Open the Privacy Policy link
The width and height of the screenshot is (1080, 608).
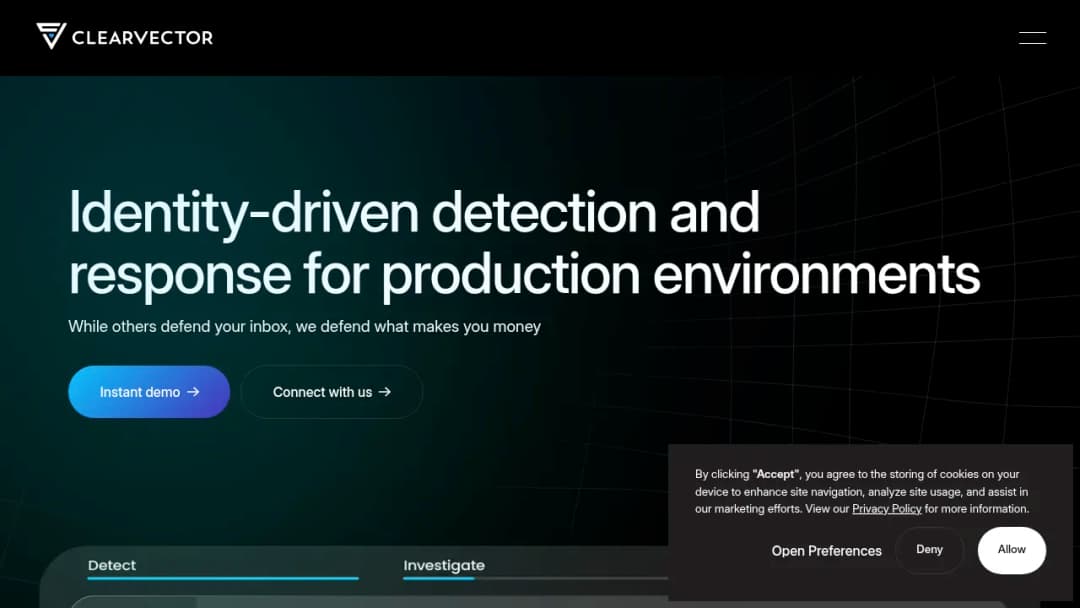(x=886, y=509)
